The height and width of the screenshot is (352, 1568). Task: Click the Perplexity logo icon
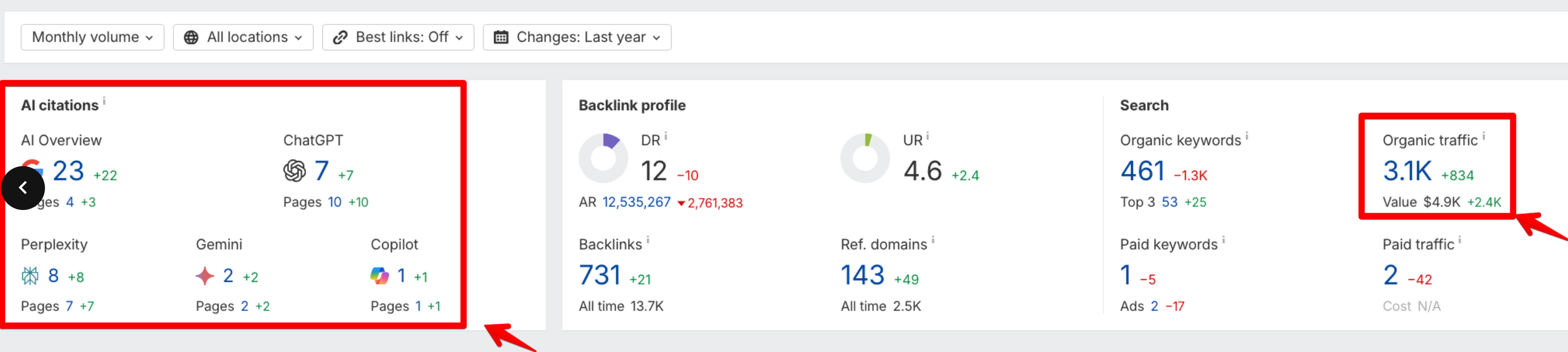30,276
